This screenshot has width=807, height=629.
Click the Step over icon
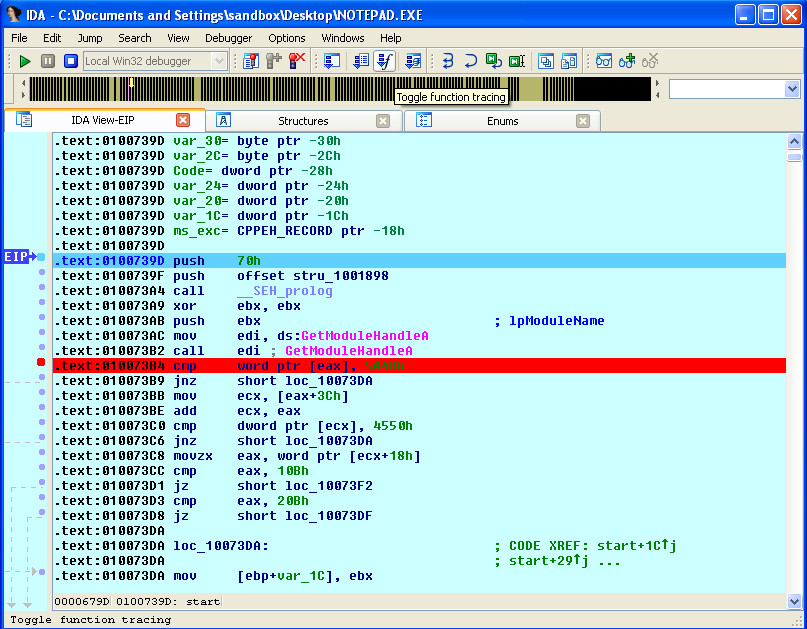470,61
